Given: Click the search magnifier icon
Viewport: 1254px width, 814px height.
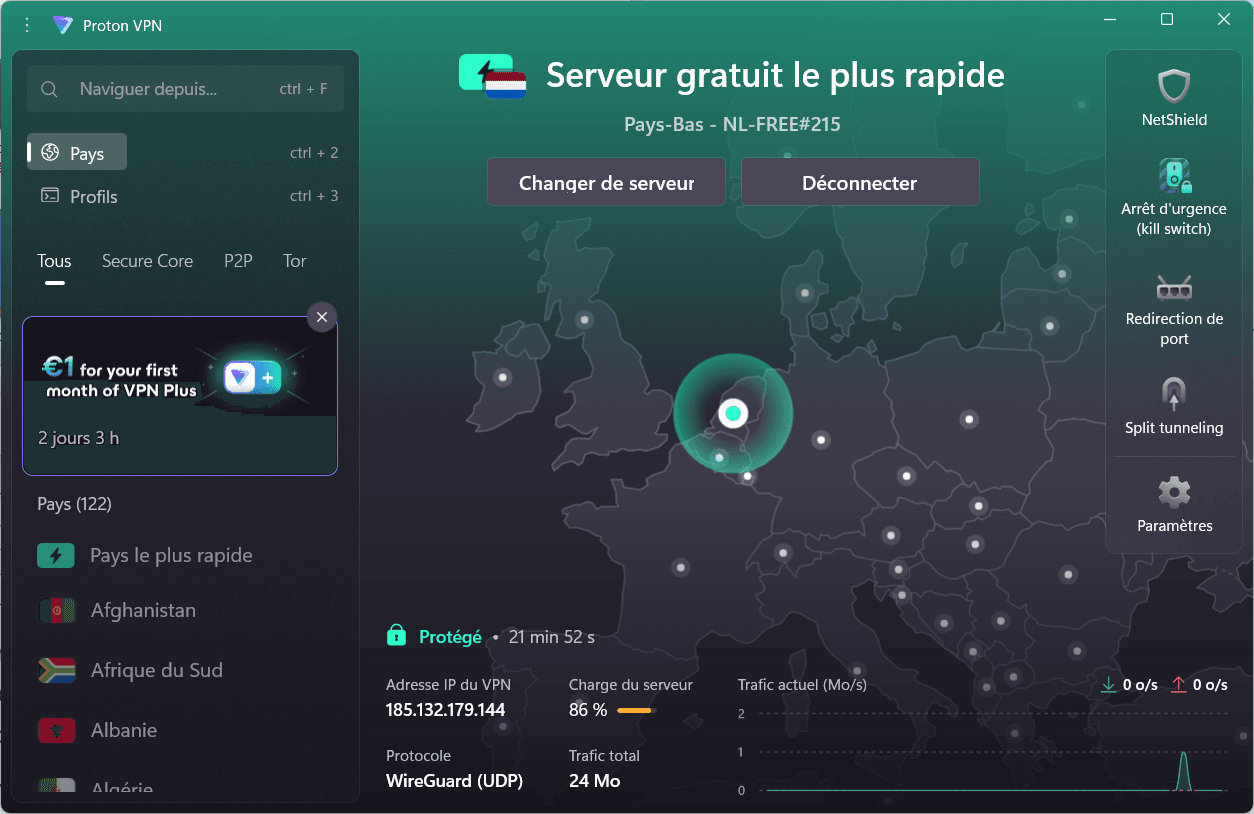Looking at the screenshot, I should click(x=49, y=89).
